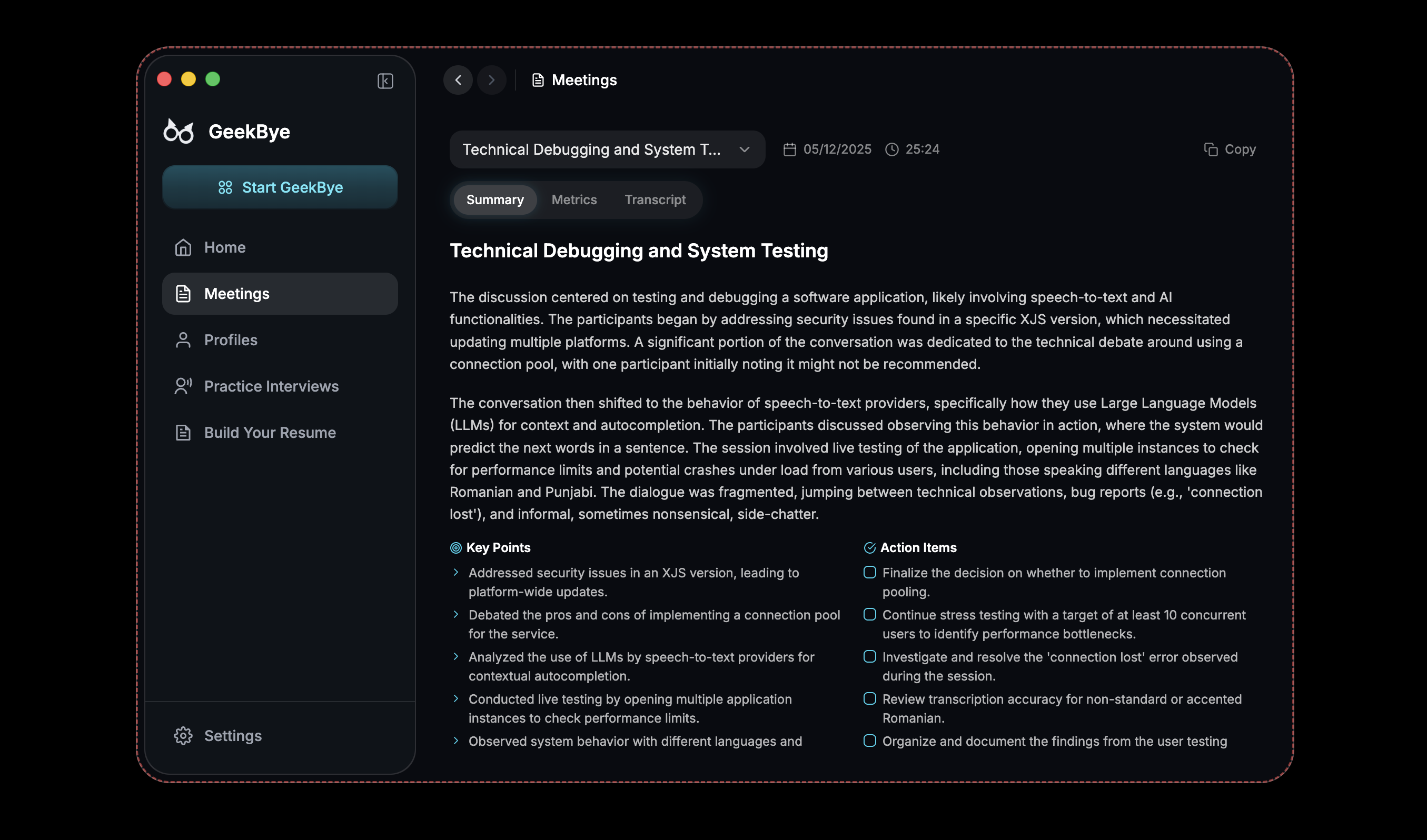Check 'Investigate and resolve connection lost' item

[869, 657]
